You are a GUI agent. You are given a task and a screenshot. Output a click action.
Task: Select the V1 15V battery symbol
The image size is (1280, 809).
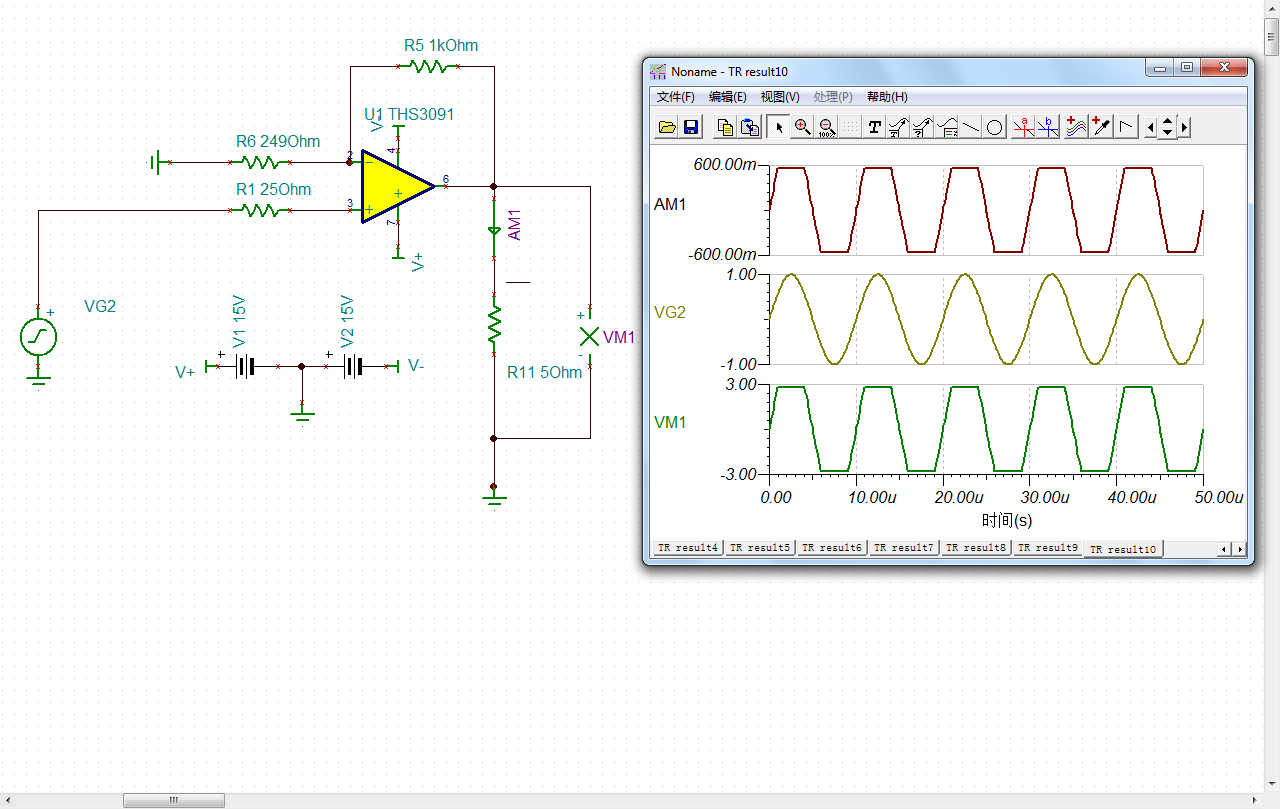point(243,367)
